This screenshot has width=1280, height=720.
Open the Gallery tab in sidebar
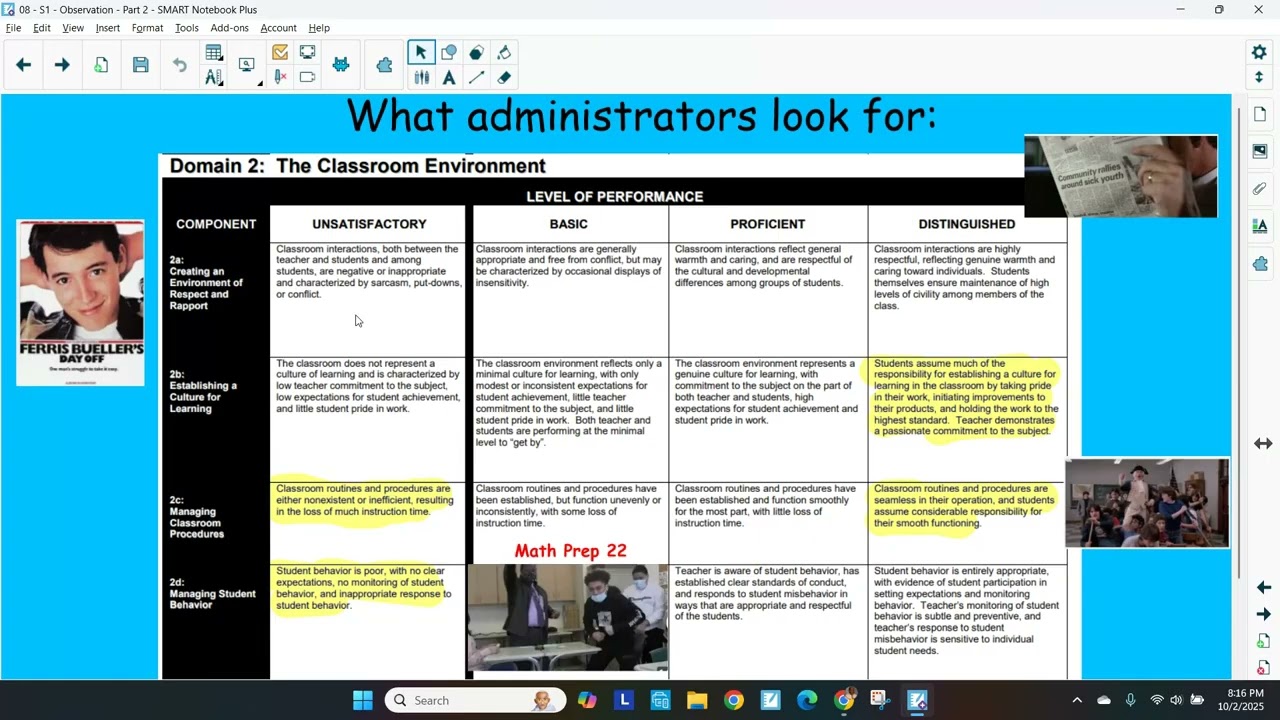[x=1260, y=151]
